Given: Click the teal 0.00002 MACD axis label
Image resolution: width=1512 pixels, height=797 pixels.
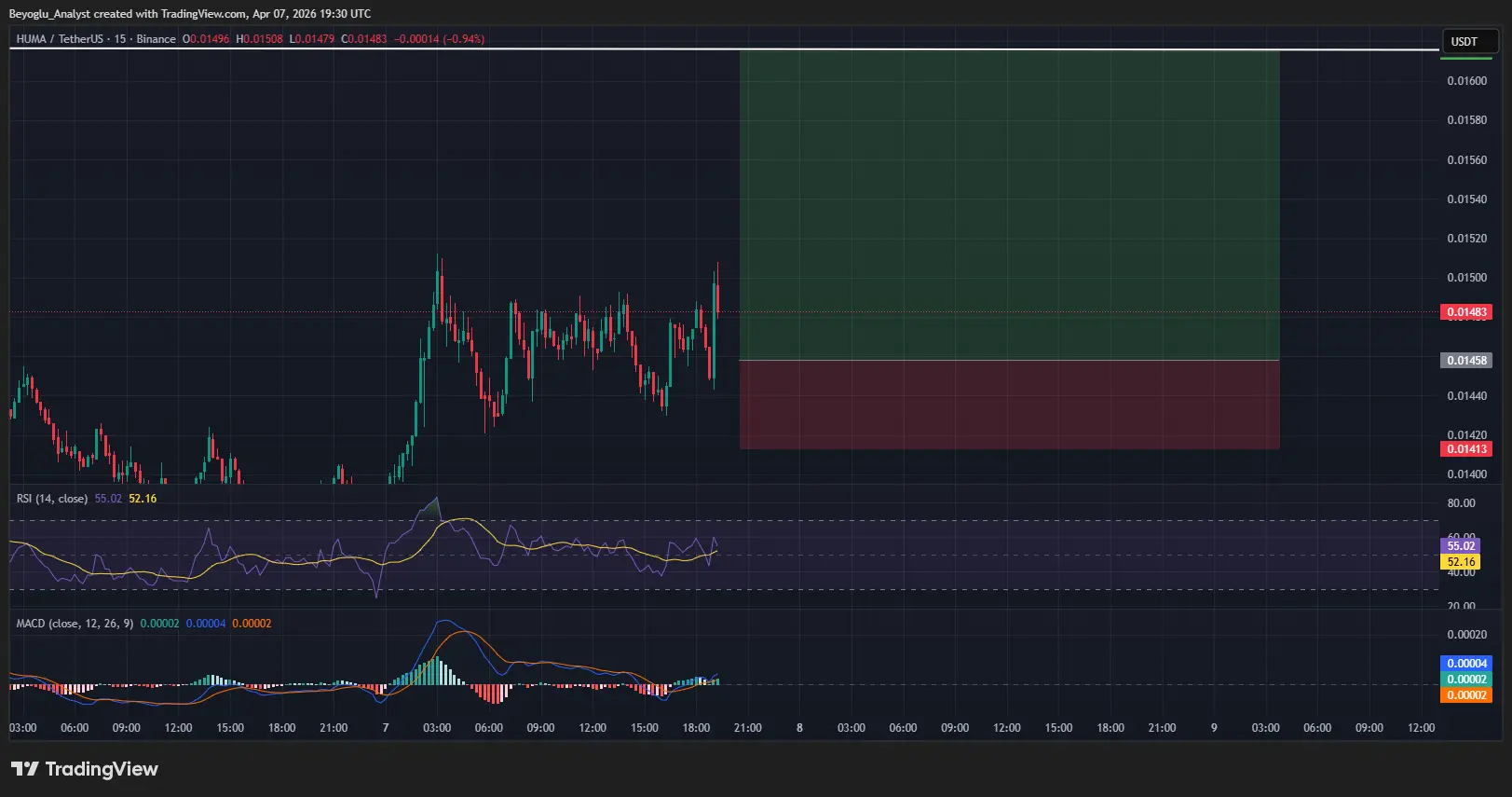Looking at the screenshot, I should (1466, 680).
